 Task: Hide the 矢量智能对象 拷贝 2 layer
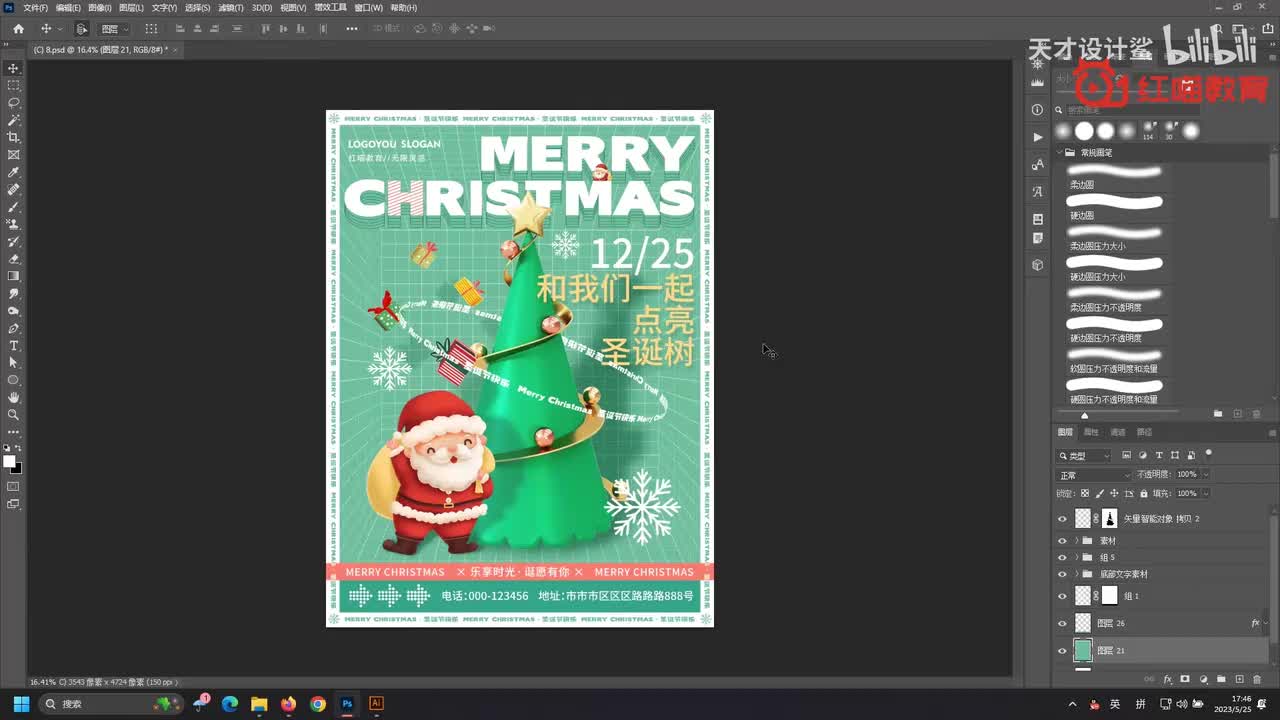1062,519
